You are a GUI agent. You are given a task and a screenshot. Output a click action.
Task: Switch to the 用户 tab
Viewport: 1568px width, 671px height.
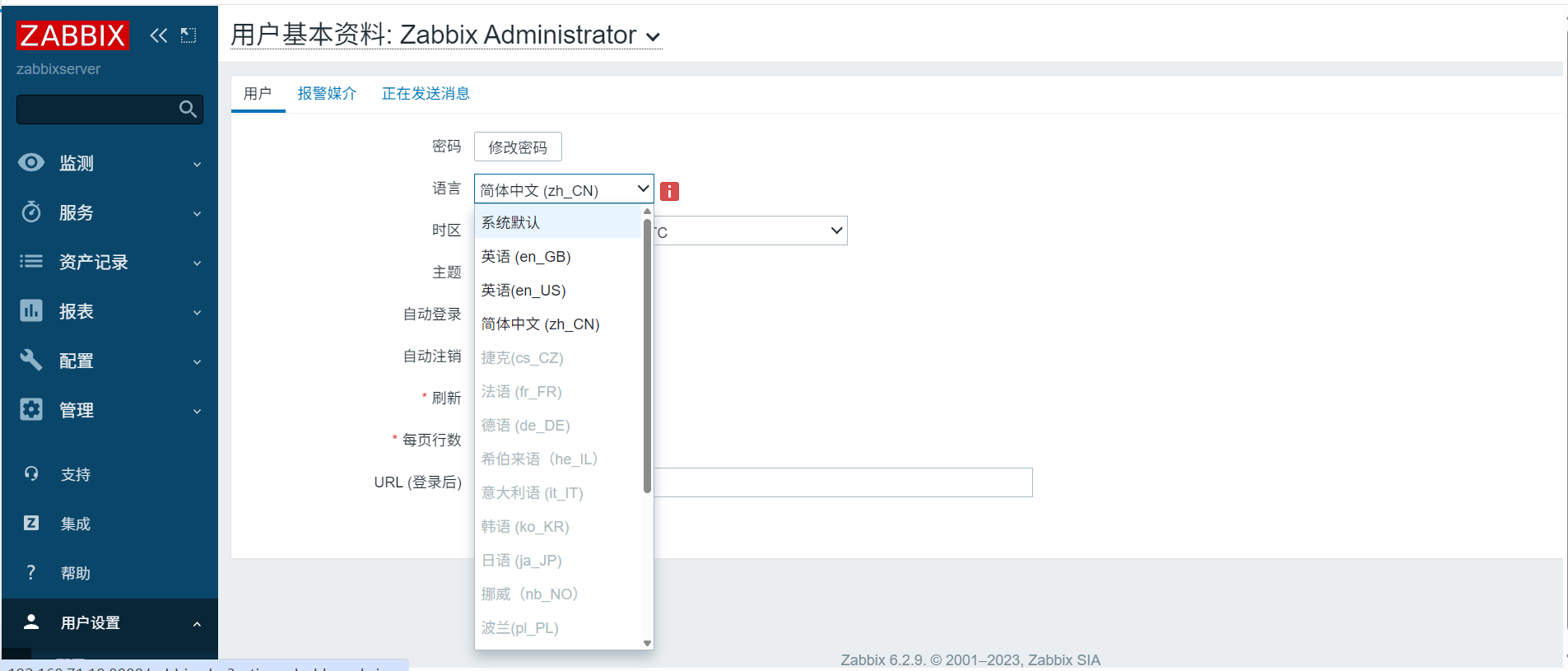click(x=258, y=94)
